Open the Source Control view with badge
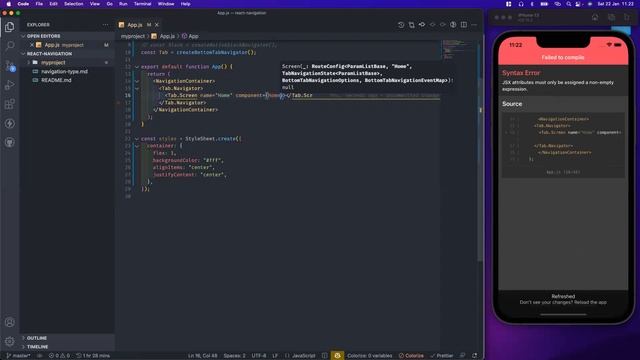 pos(10,65)
